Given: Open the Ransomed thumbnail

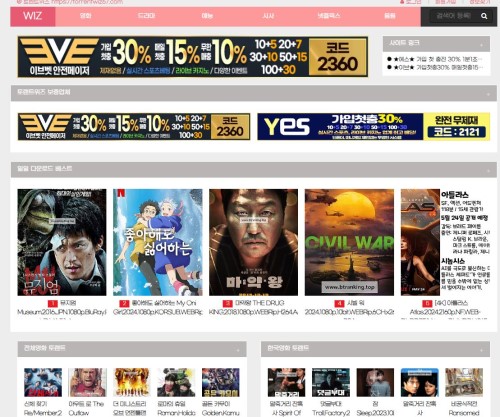Looking at the screenshot, I should pos(464,382).
